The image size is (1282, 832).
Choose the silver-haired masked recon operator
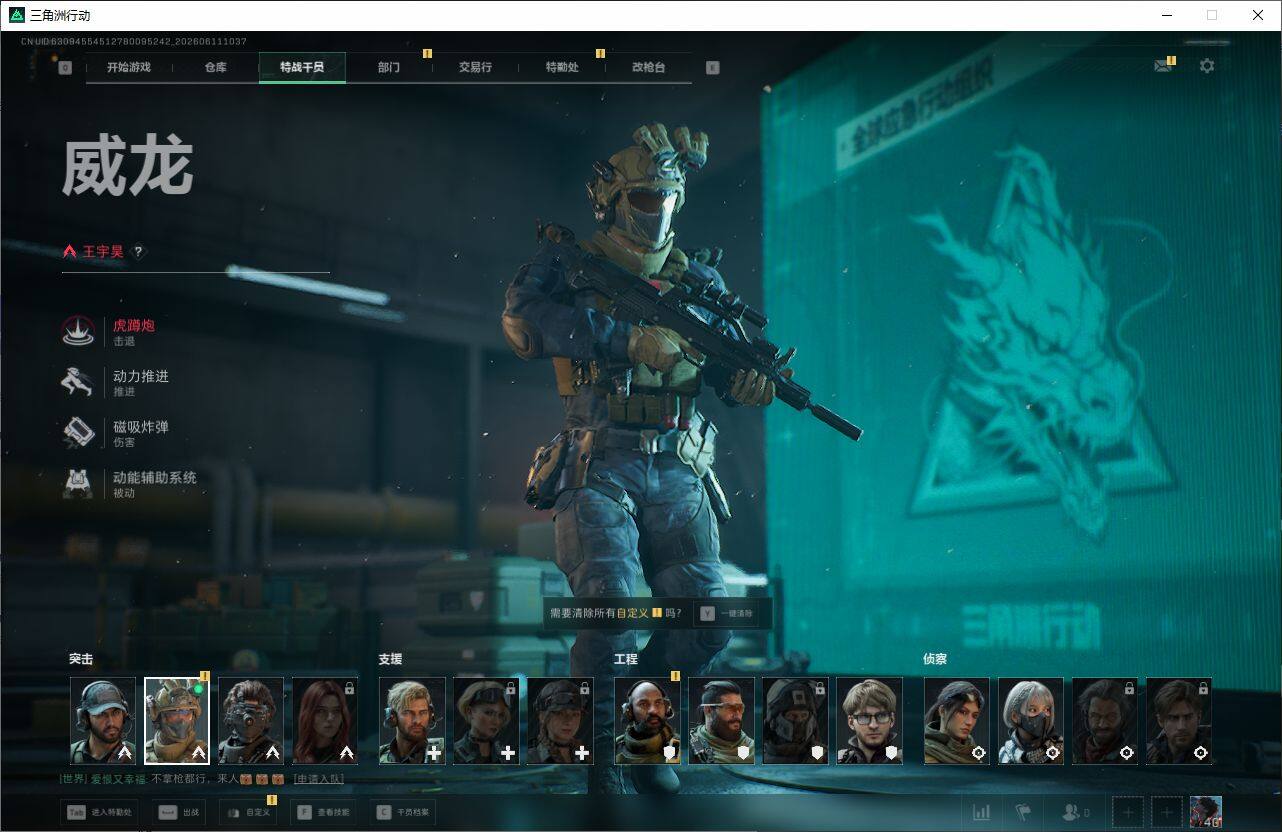coord(1031,721)
